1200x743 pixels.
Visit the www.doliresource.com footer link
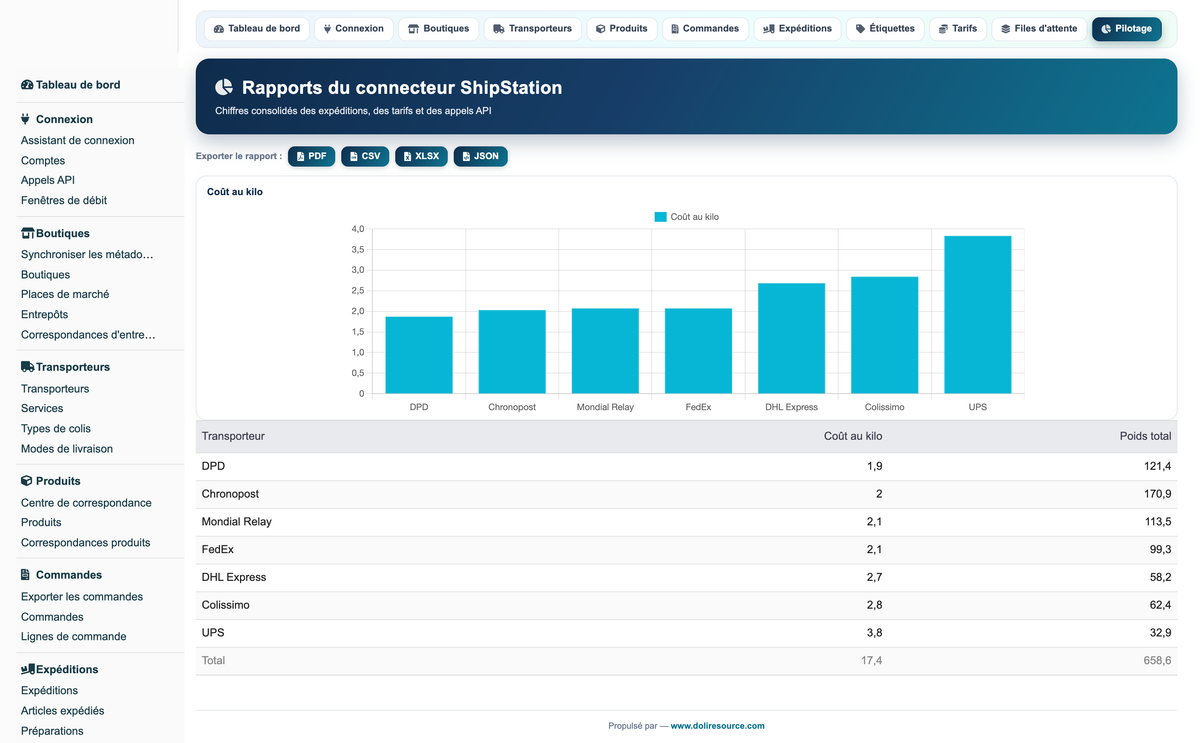tap(717, 726)
